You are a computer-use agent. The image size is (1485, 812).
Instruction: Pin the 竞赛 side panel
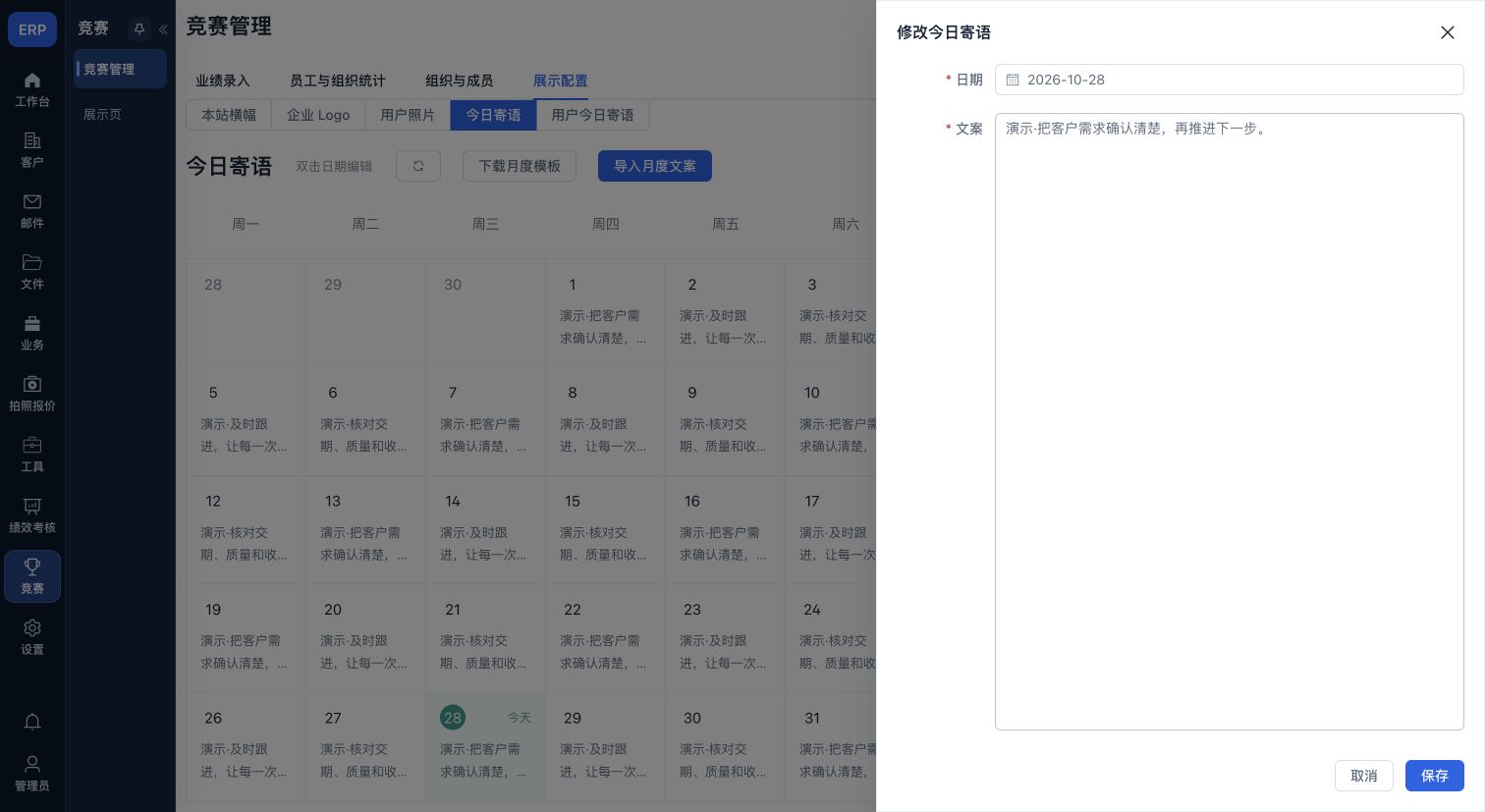point(139,29)
